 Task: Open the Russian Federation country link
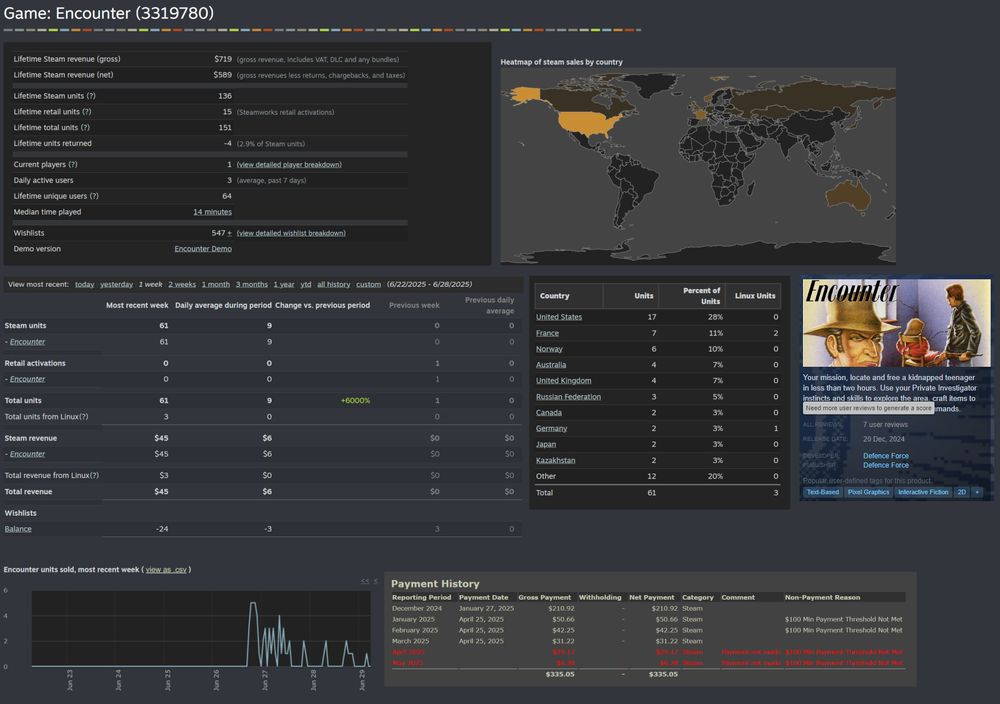coord(568,397)
